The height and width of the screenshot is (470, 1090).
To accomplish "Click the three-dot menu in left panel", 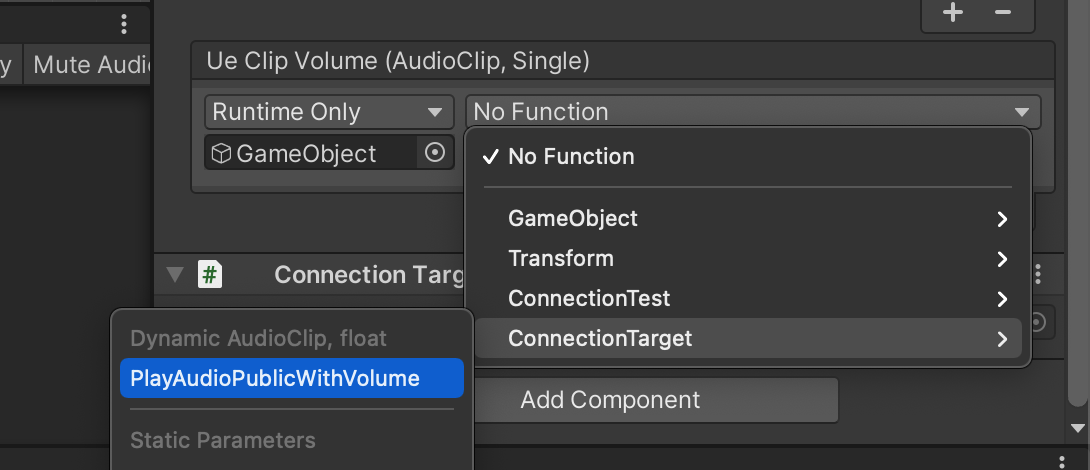I will pyautogui.click(x=124, y=24).
